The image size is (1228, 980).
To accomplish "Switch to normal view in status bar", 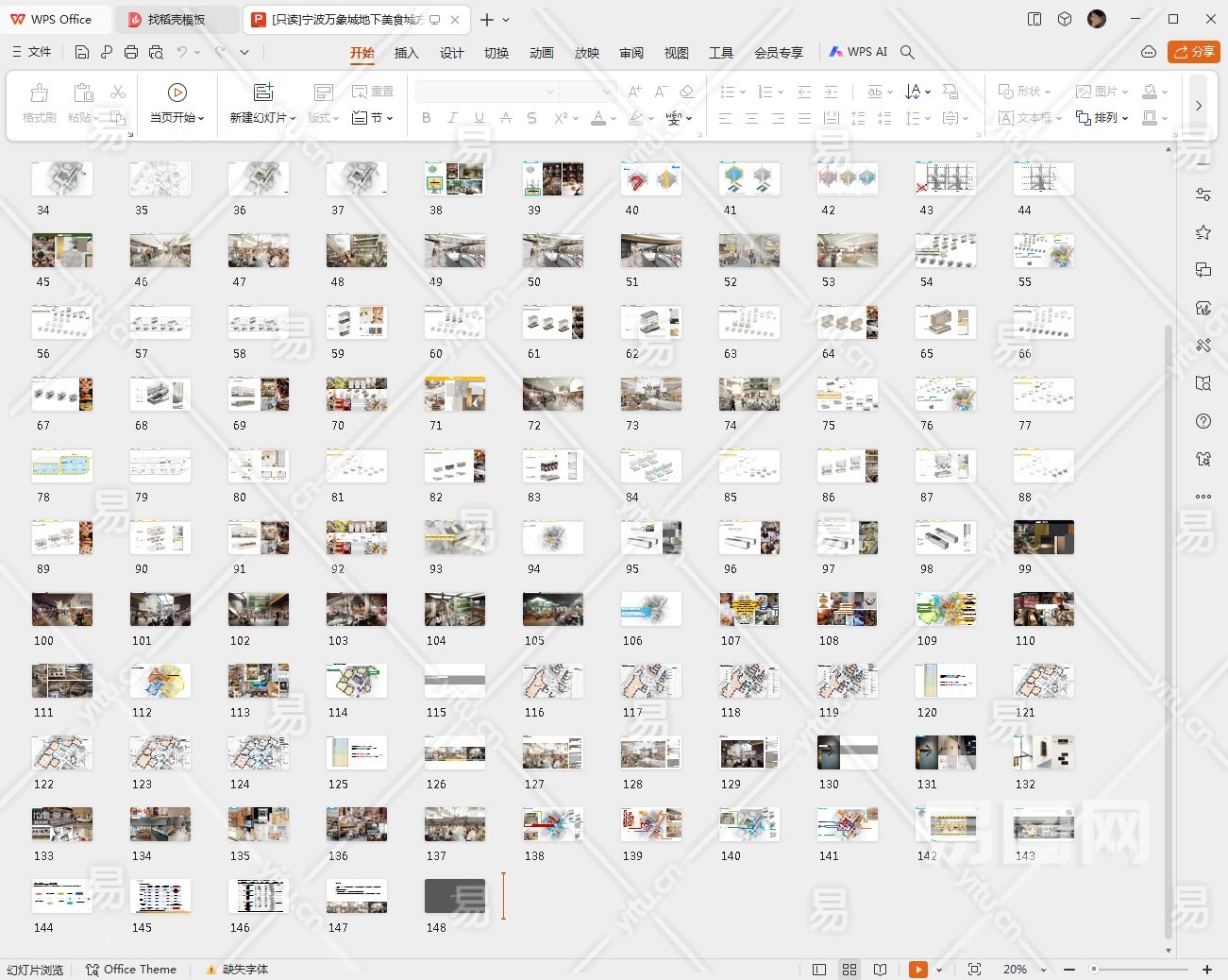I will tap(819, 970).
